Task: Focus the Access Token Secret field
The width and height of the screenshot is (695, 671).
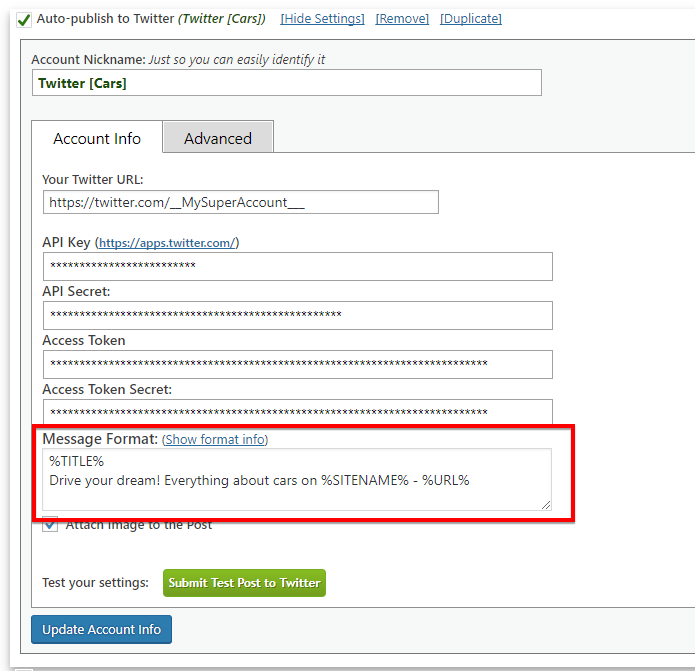Action: (297, 412)
